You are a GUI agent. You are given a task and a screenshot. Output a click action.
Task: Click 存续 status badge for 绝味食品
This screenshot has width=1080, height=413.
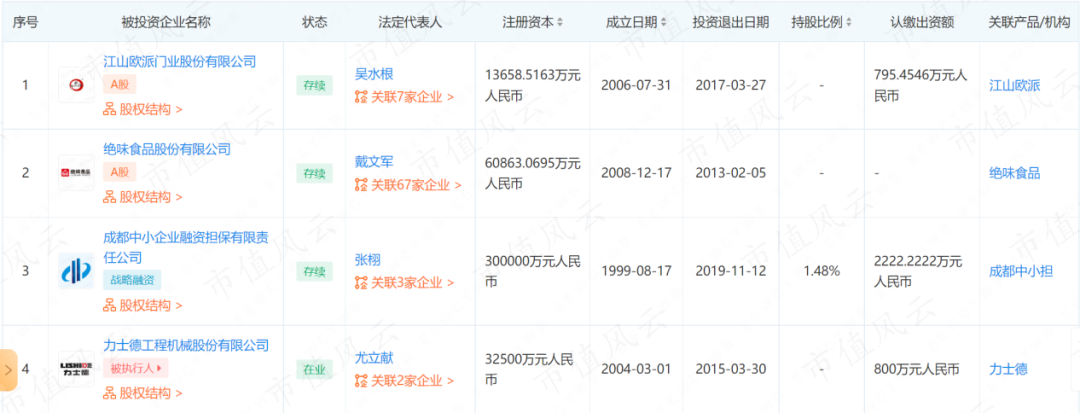(314, 173)
